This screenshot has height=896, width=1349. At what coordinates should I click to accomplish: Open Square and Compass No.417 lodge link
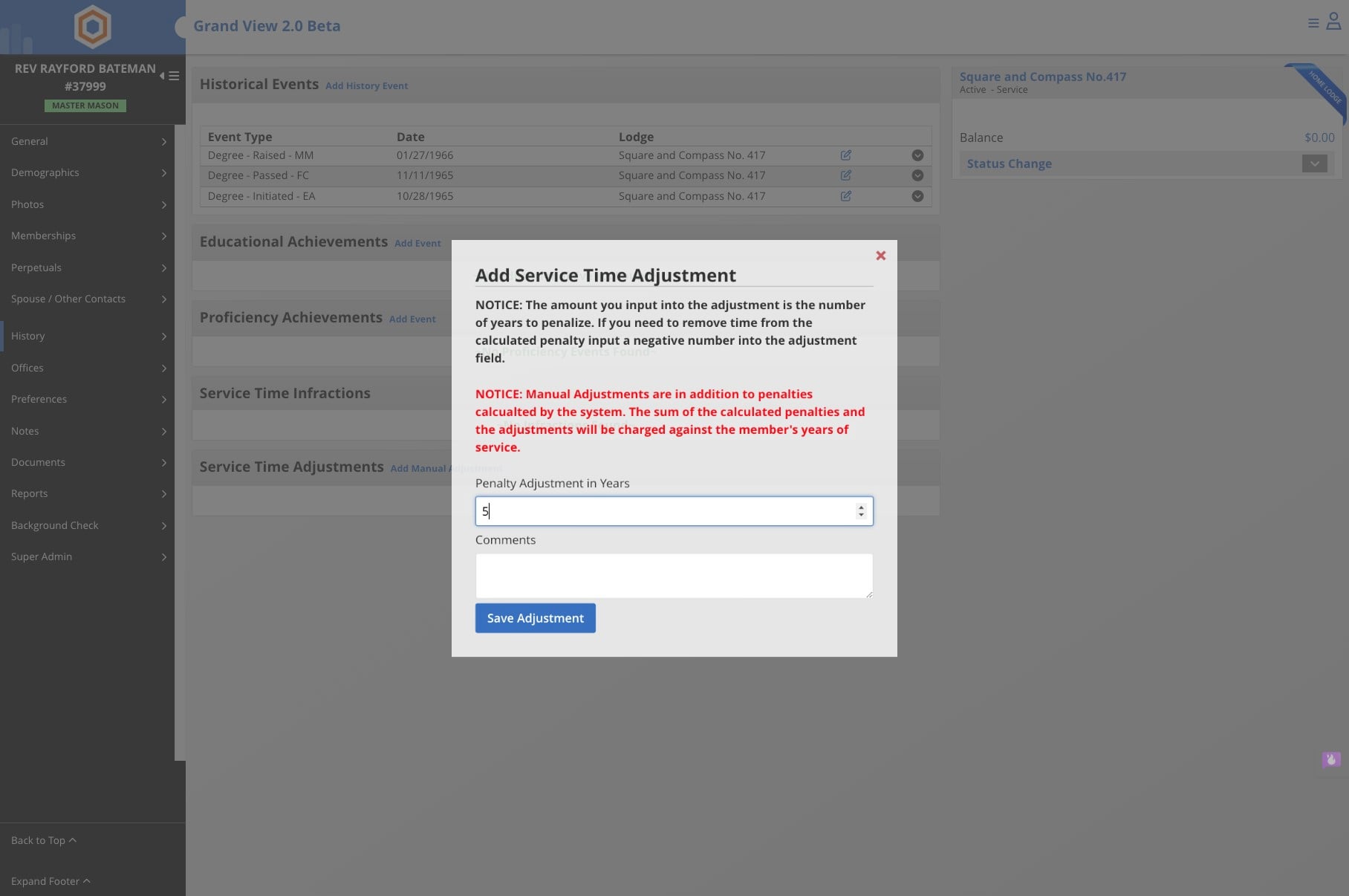pyautogui.click(x=1042, y=77)
